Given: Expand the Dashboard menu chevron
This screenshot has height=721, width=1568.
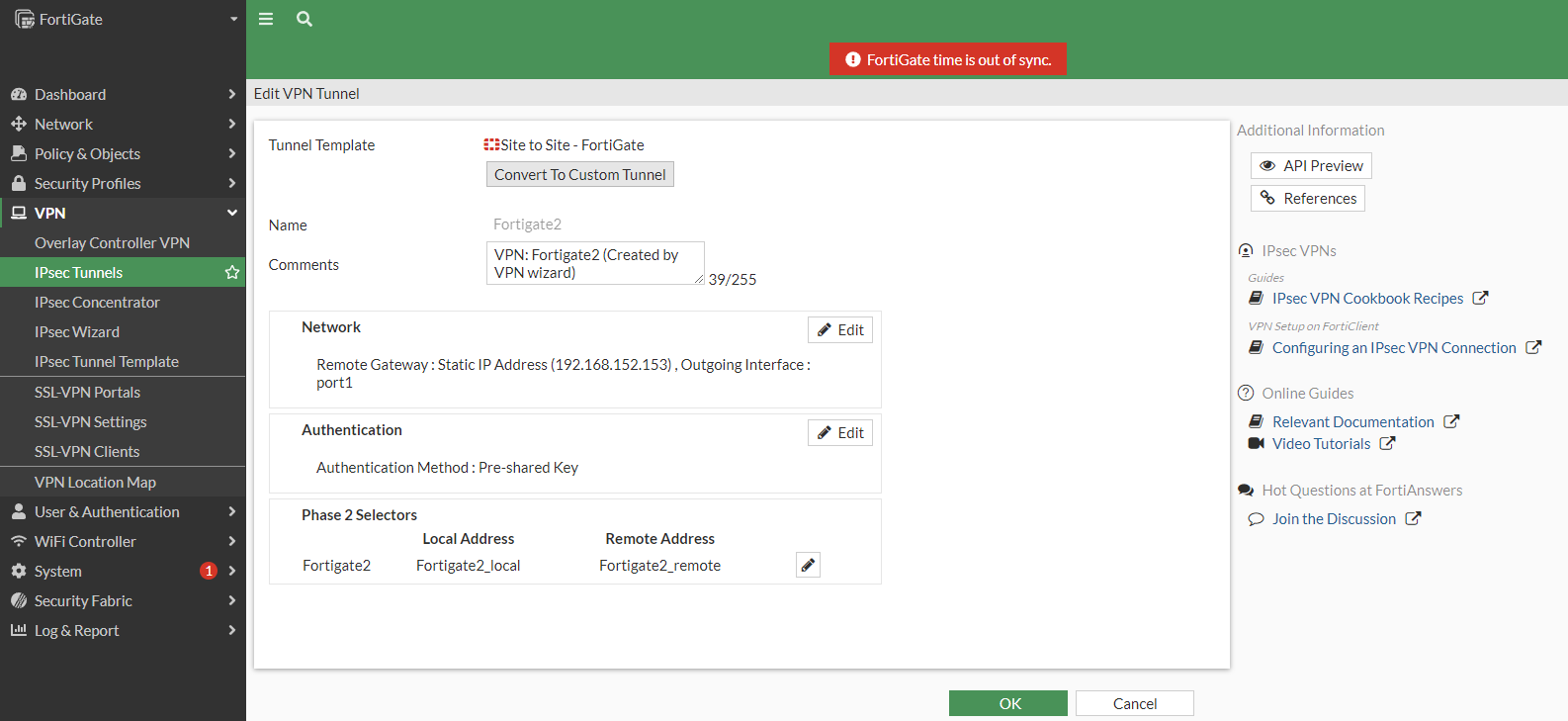Looking at the screenshot, I should [x=232, y=94].
